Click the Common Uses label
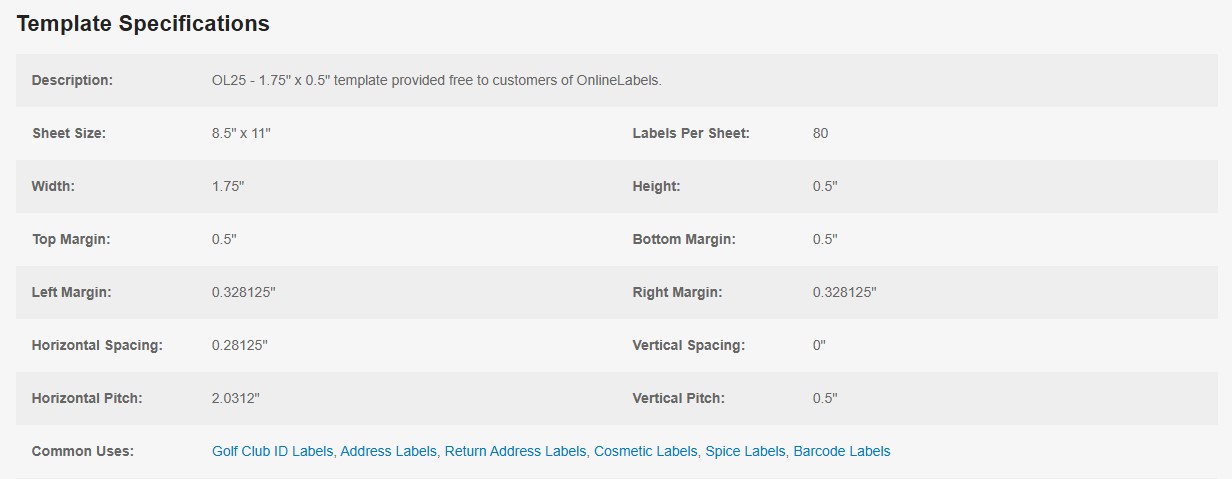This screenshot has height=479, width=1232. pos(83,451)
